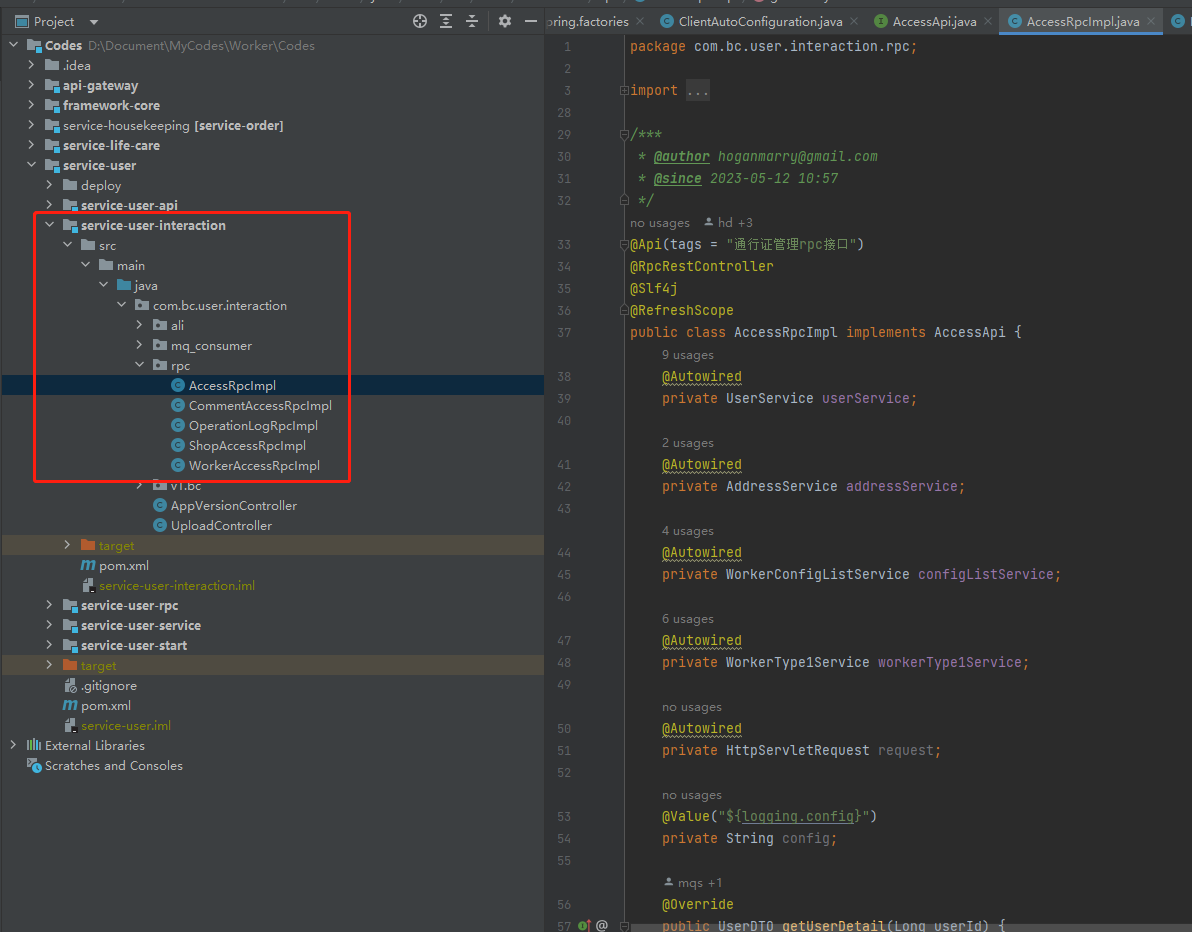Close the ClientAutoConfiguration.java tab

[854, 21]
